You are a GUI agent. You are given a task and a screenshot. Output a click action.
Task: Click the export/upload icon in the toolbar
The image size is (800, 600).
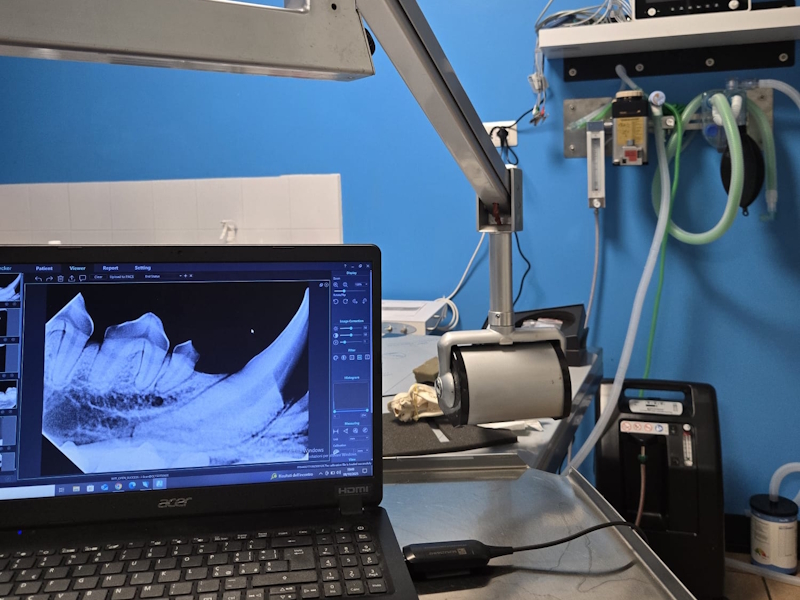pyautogui.click(x=69, y=278)
